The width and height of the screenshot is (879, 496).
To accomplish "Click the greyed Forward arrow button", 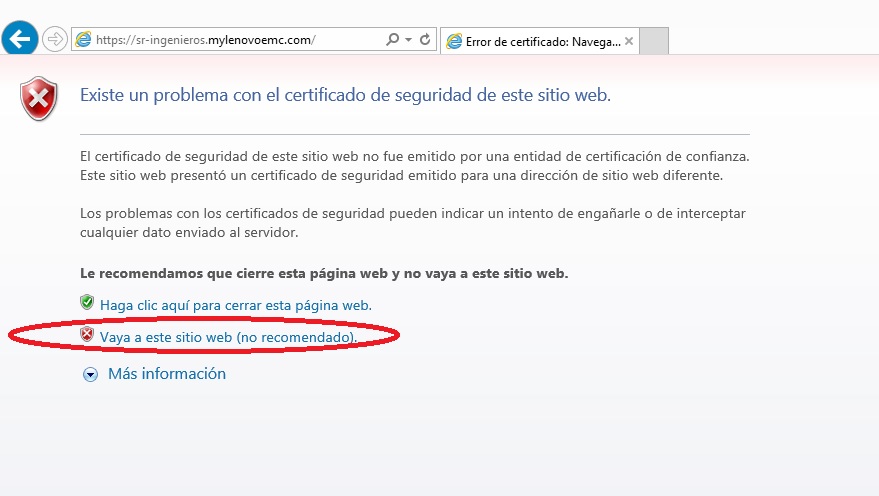I will 54,39.
